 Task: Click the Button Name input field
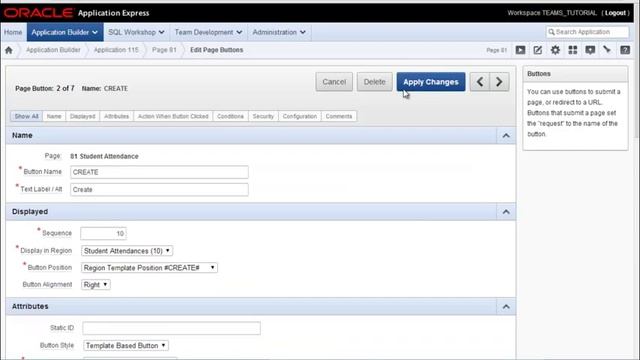[159, 172]
